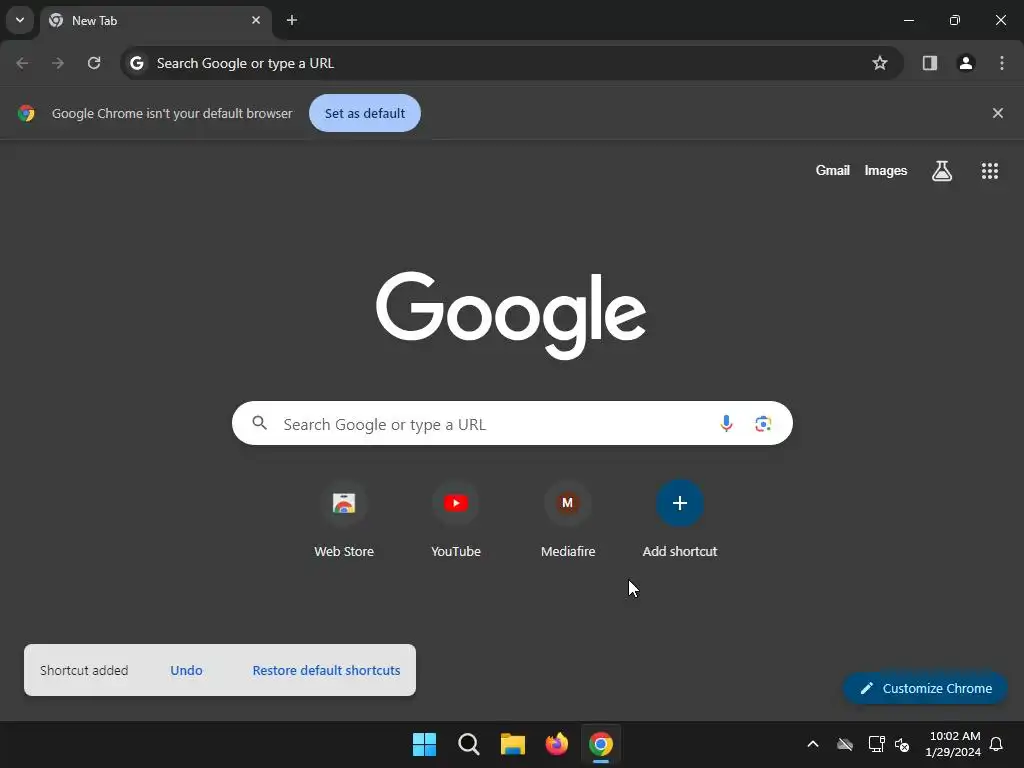The image size is (1024, 768).
Task: Click the Google icon in address bar
Action: (x=136, y=63)
